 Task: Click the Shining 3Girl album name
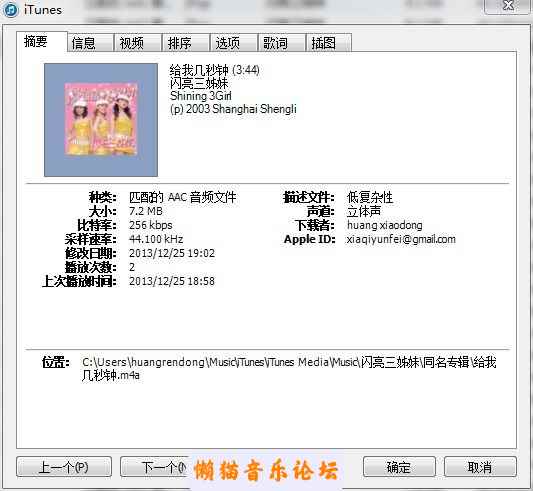click(201, 96)
